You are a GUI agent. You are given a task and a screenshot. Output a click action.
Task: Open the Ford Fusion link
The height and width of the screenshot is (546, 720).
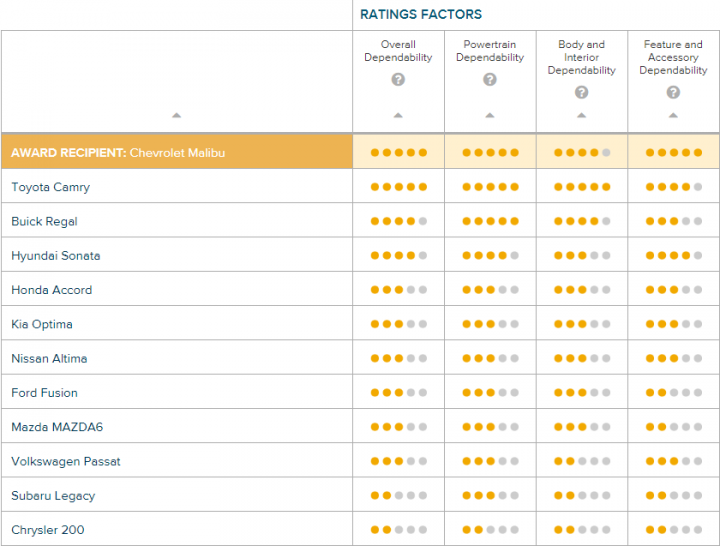[44, 393]
